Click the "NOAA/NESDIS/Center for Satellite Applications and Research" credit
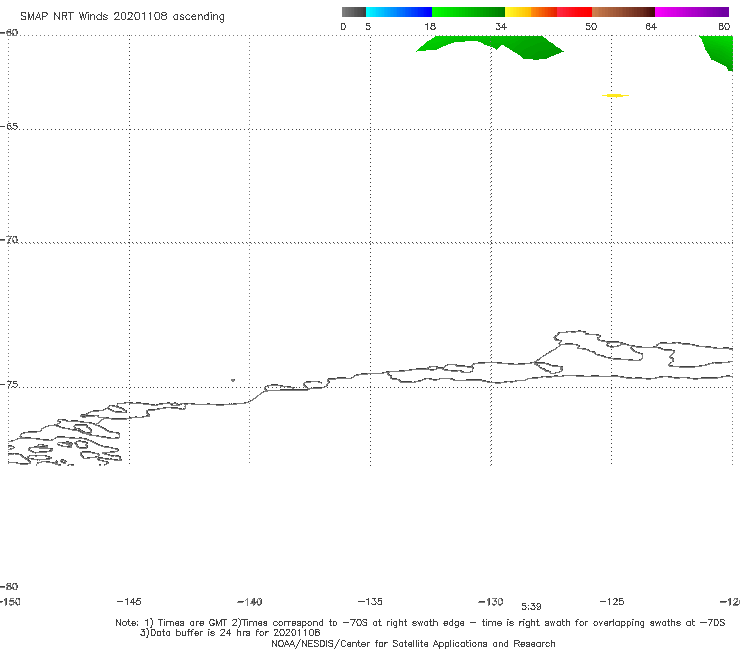The height and width of the screenshot is (650, 740). (x=413, y=644)
